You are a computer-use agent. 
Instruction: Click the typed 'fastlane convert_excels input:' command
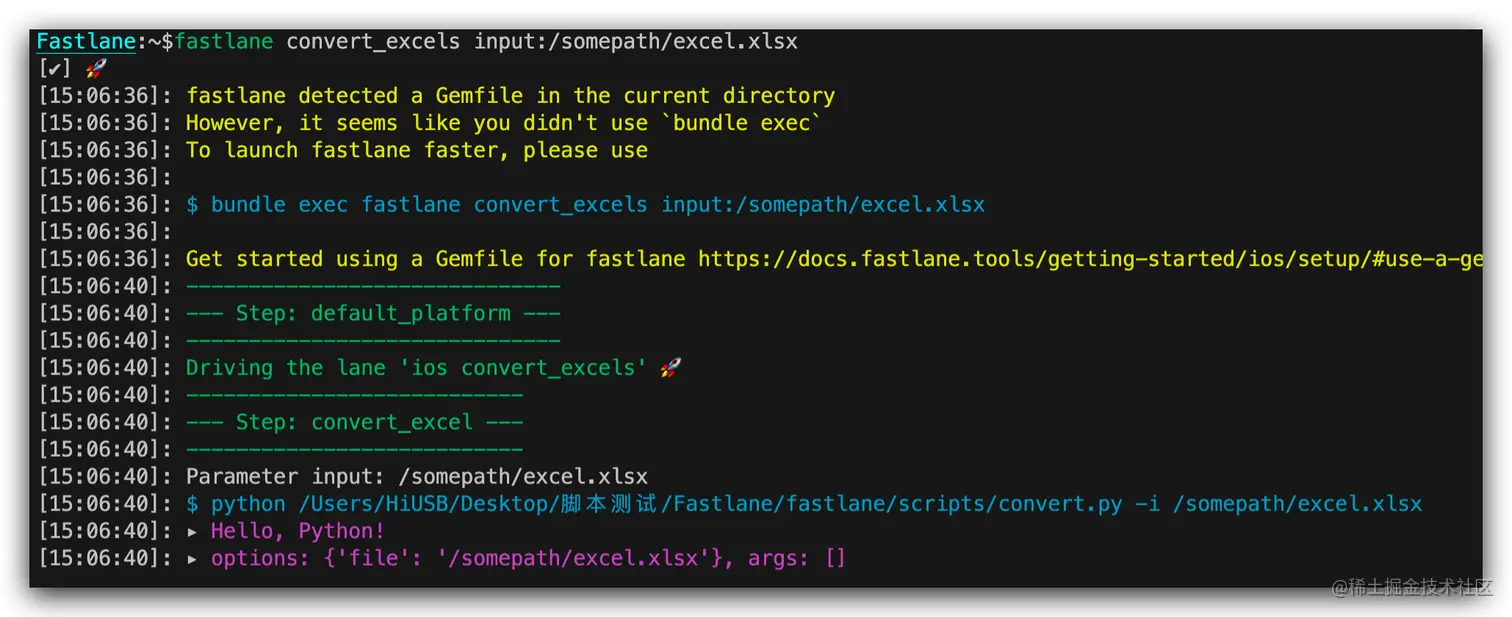click(486, 42)
